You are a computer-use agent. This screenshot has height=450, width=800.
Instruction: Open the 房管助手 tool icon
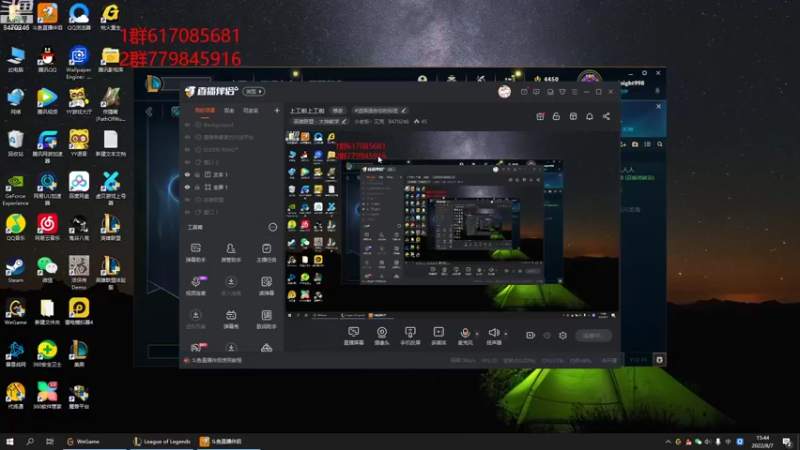point(231,253)
